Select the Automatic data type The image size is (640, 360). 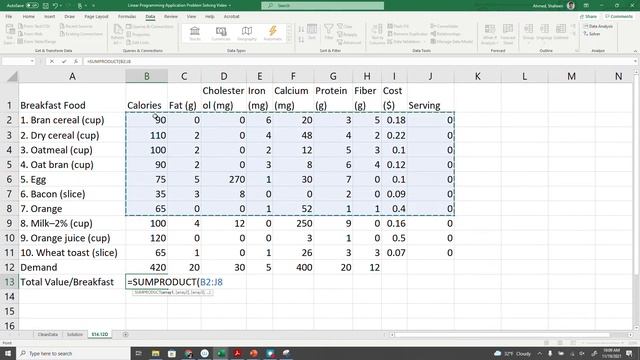pyautogui.click(x=273, y=33)
